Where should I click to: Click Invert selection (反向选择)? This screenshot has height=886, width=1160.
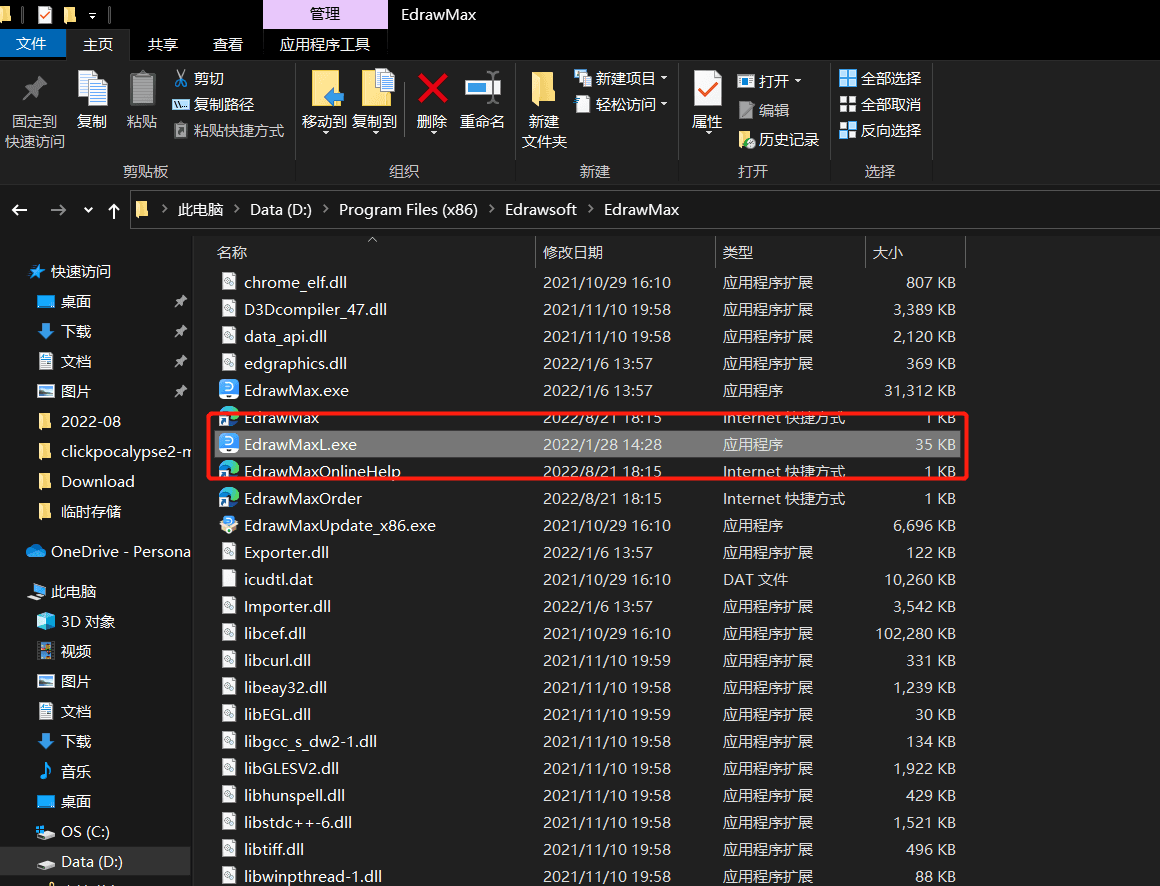tap(880, 130)
